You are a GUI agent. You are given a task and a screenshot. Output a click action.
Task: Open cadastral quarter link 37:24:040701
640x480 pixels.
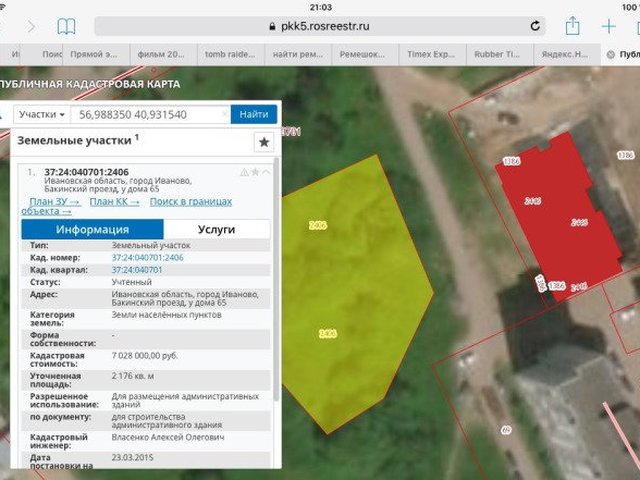(x=137, y=270)
